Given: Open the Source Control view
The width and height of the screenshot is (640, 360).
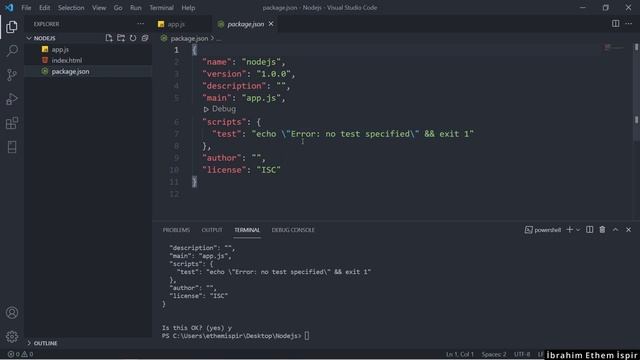Looking at the screenshot, I should (12, 75).
